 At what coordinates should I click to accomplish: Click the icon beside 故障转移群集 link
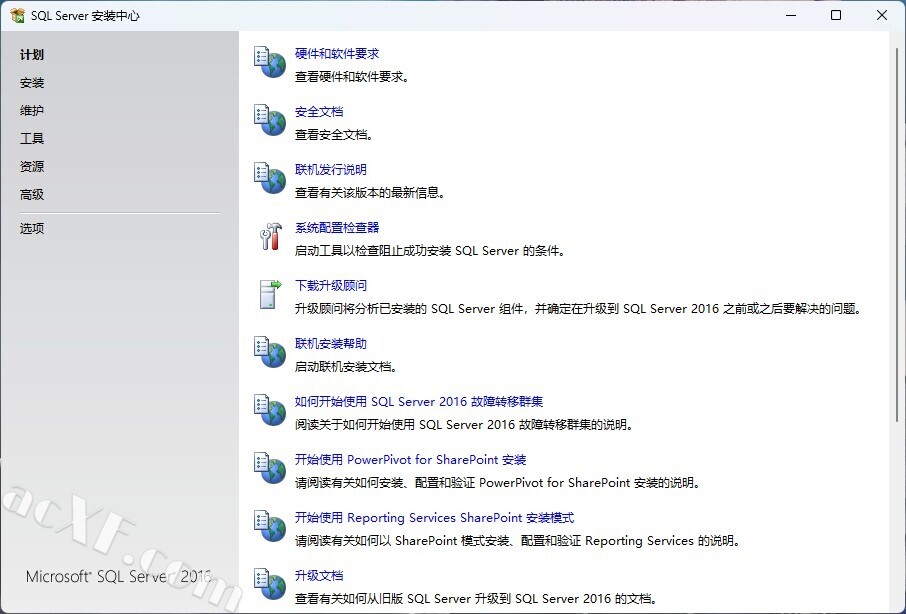270,410
